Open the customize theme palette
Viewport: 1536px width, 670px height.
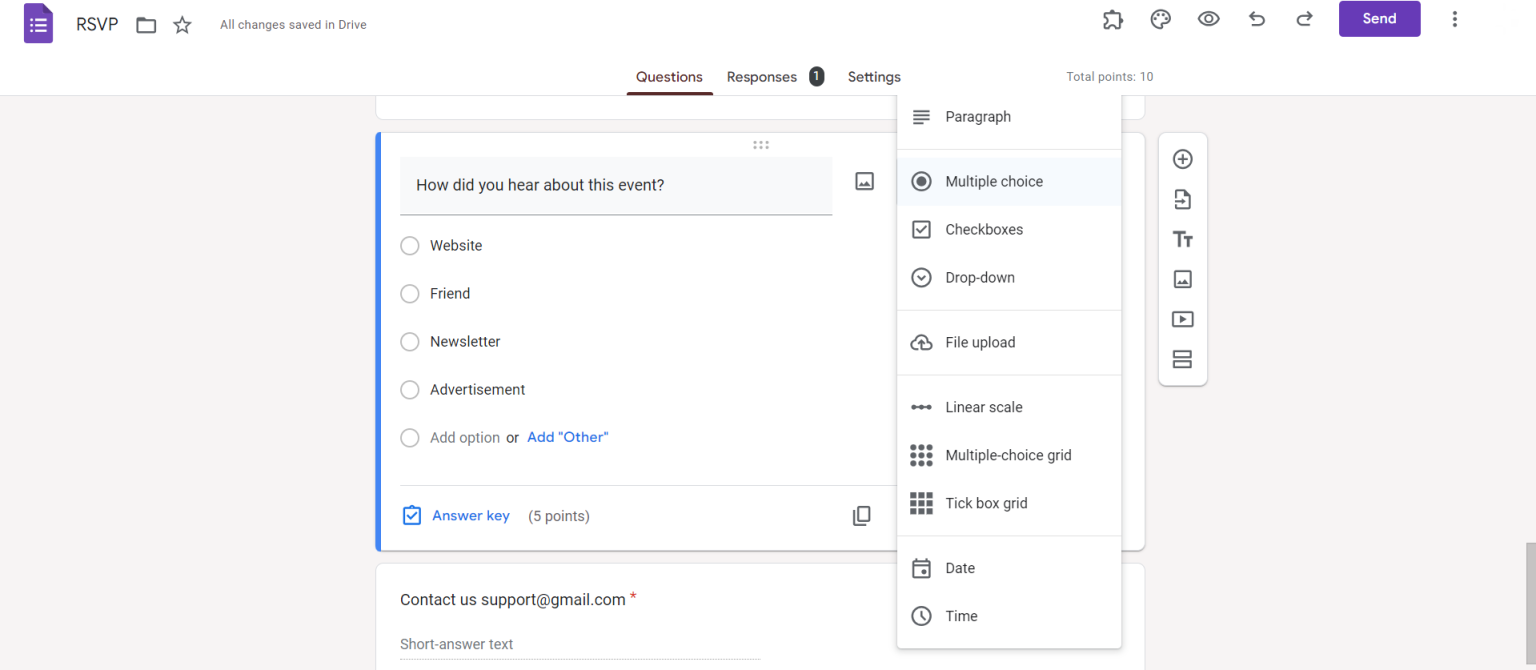[1160, 19]
